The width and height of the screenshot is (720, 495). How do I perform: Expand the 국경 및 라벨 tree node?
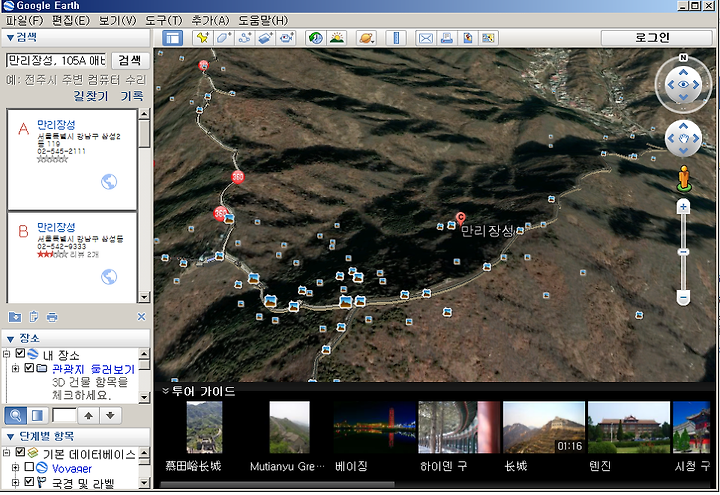pos(15,482)
